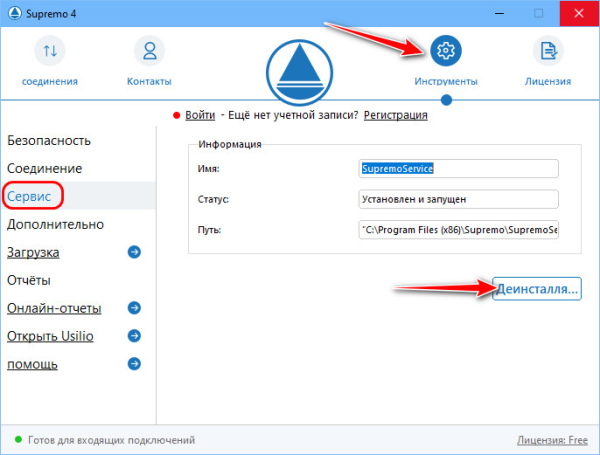Click the Войти login link
This screenshot has height=455, width=600.
[x=200, y=115]
